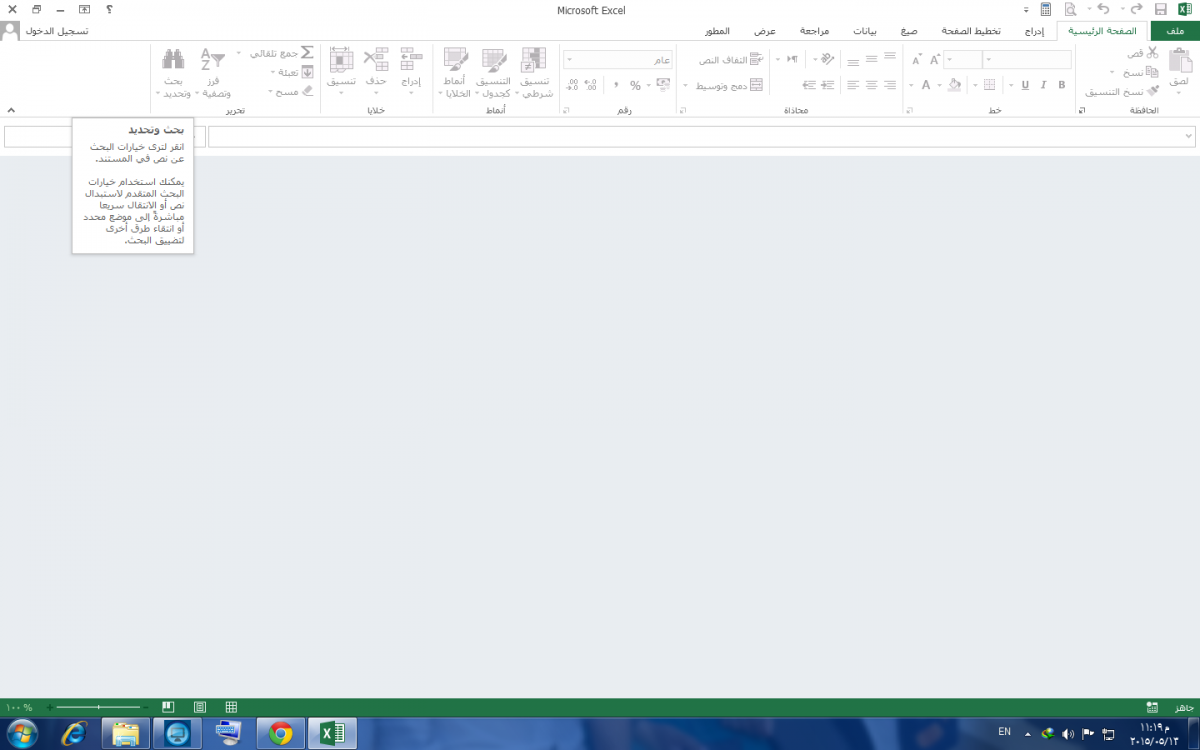Open the Clear (مسح) eraser menu
The width and height of the screenshot is (1200, 750).
click(x=290, y=91)
